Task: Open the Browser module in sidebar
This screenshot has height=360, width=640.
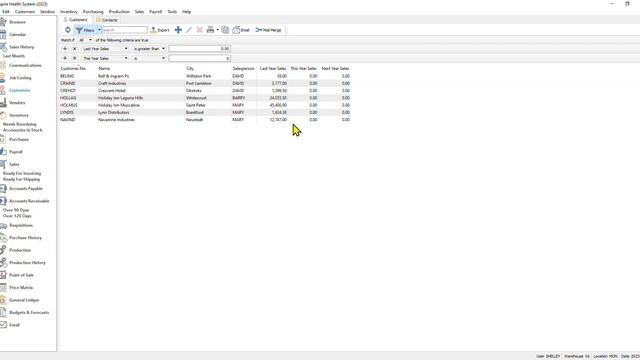Action: coord(17,22)
